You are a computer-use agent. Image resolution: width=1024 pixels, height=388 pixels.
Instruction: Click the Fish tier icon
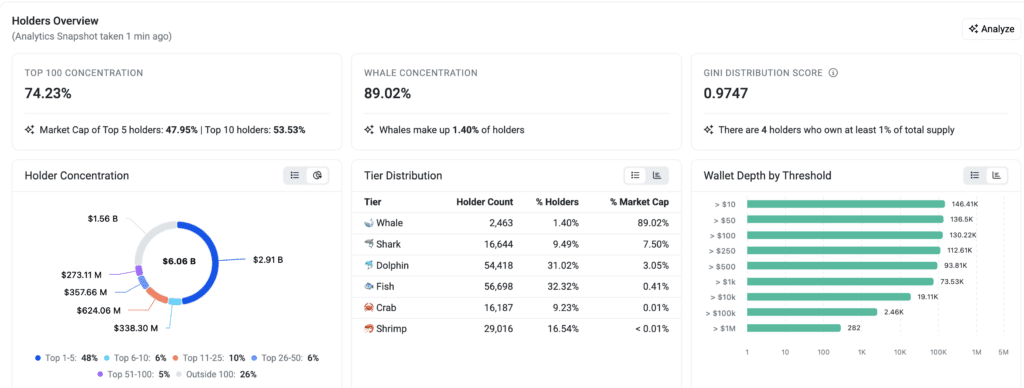tap(368, 286)
